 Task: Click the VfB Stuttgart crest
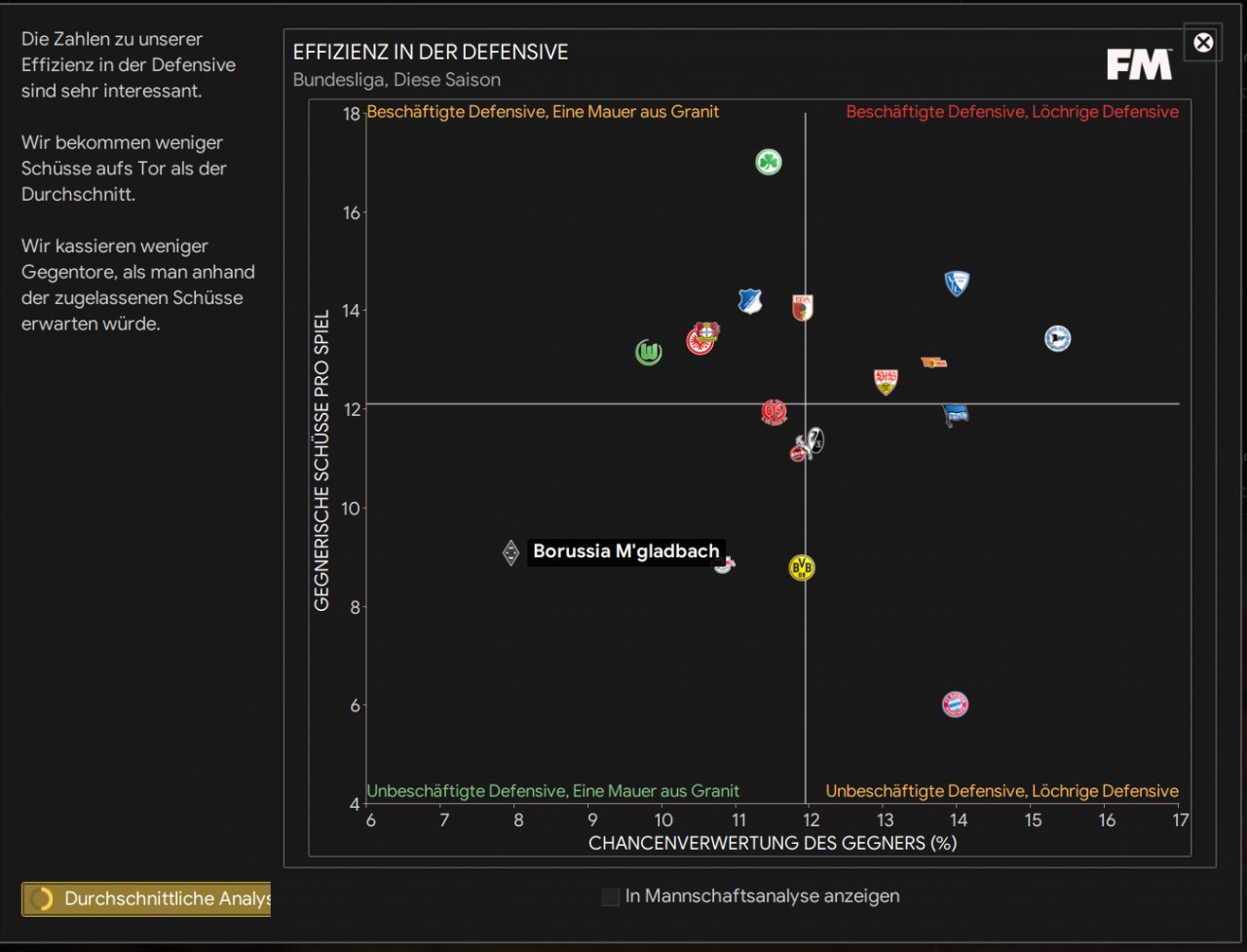point(886,382)
